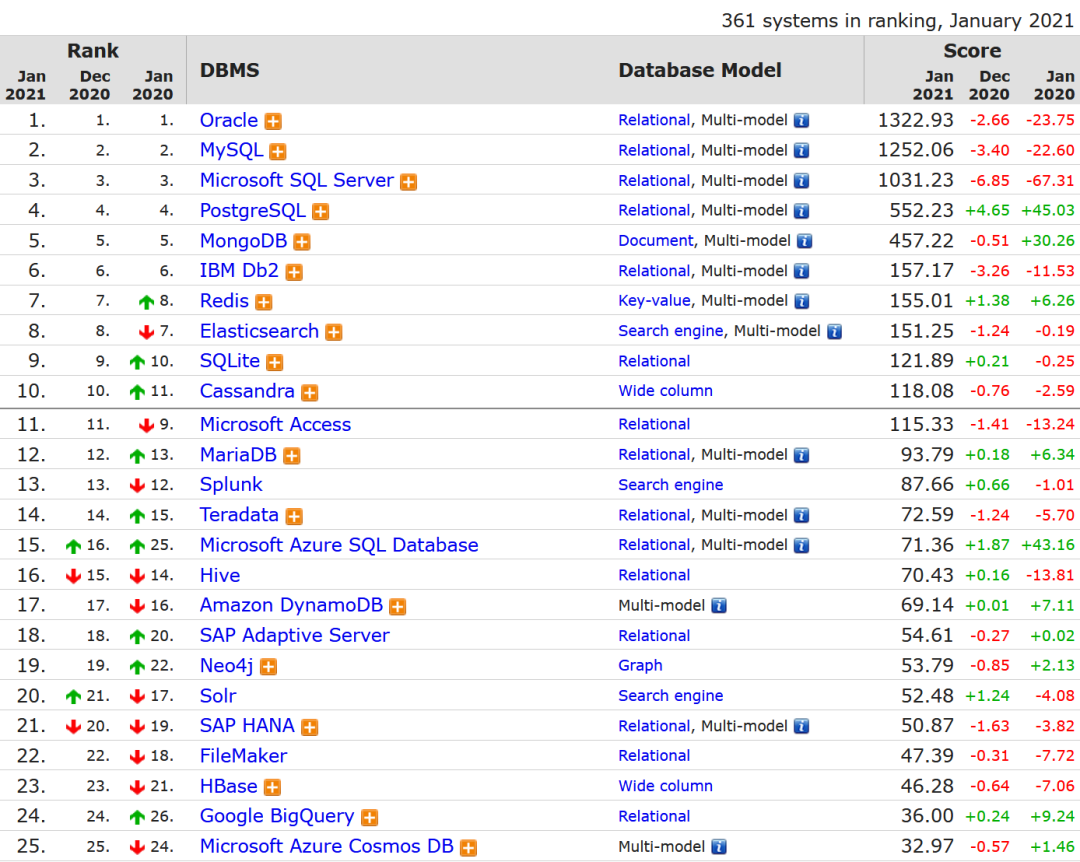Click the info icon in the Elasticsearch row
The height and width of the screenshot is (862, 1080).
(834, 331)
